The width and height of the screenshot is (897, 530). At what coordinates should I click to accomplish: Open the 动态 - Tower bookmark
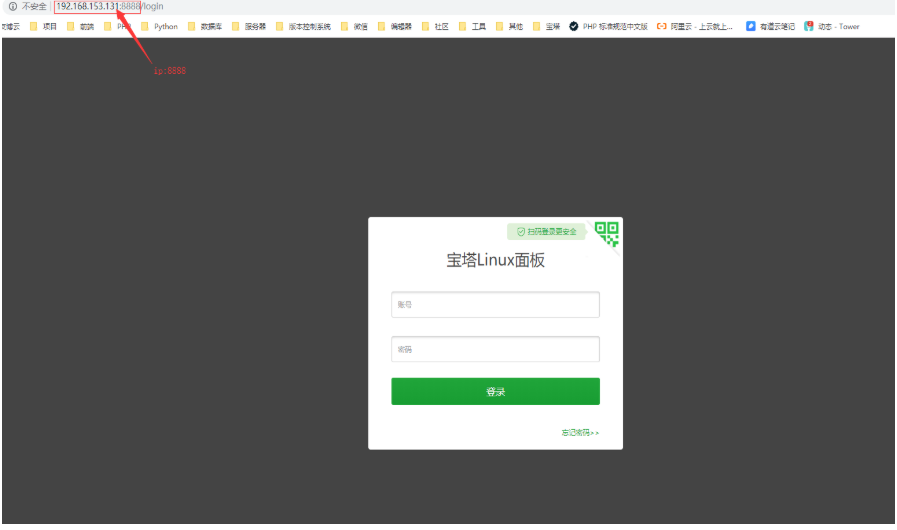[x=832, y=26]
